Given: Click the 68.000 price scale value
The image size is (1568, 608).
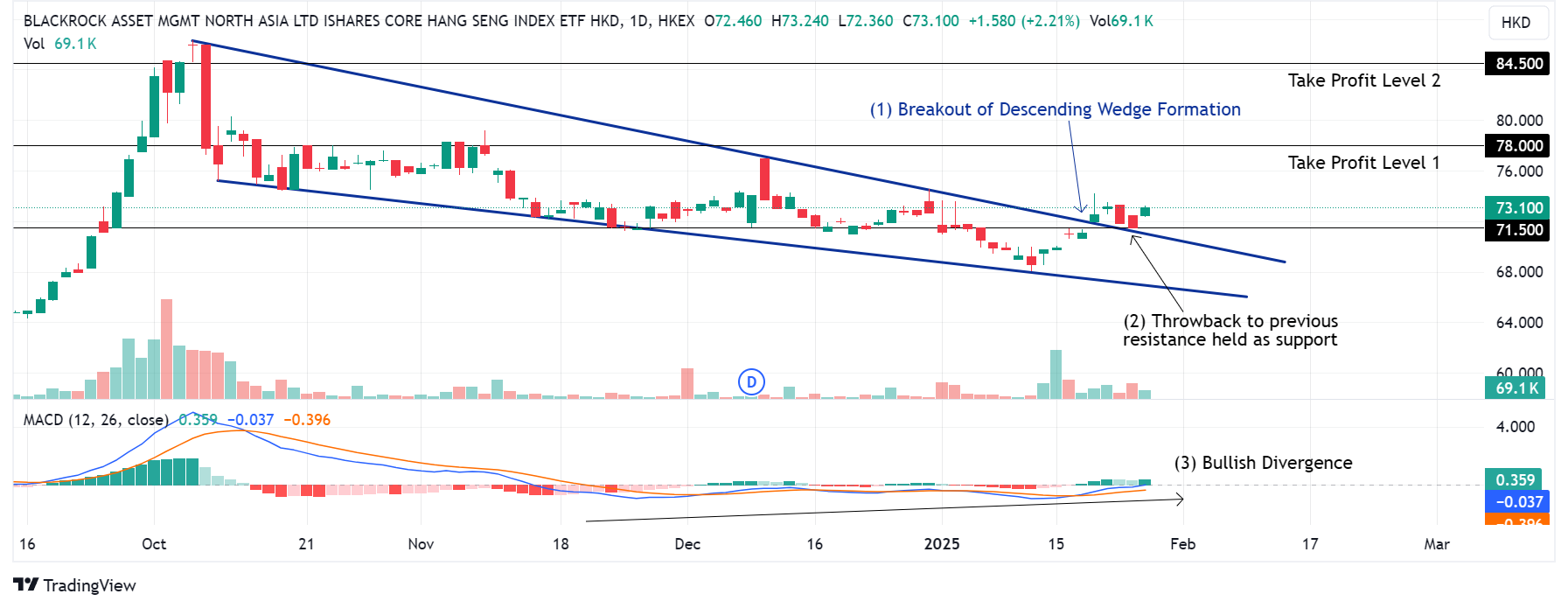Looking at the screenshot, I should tap(1520, 272).
